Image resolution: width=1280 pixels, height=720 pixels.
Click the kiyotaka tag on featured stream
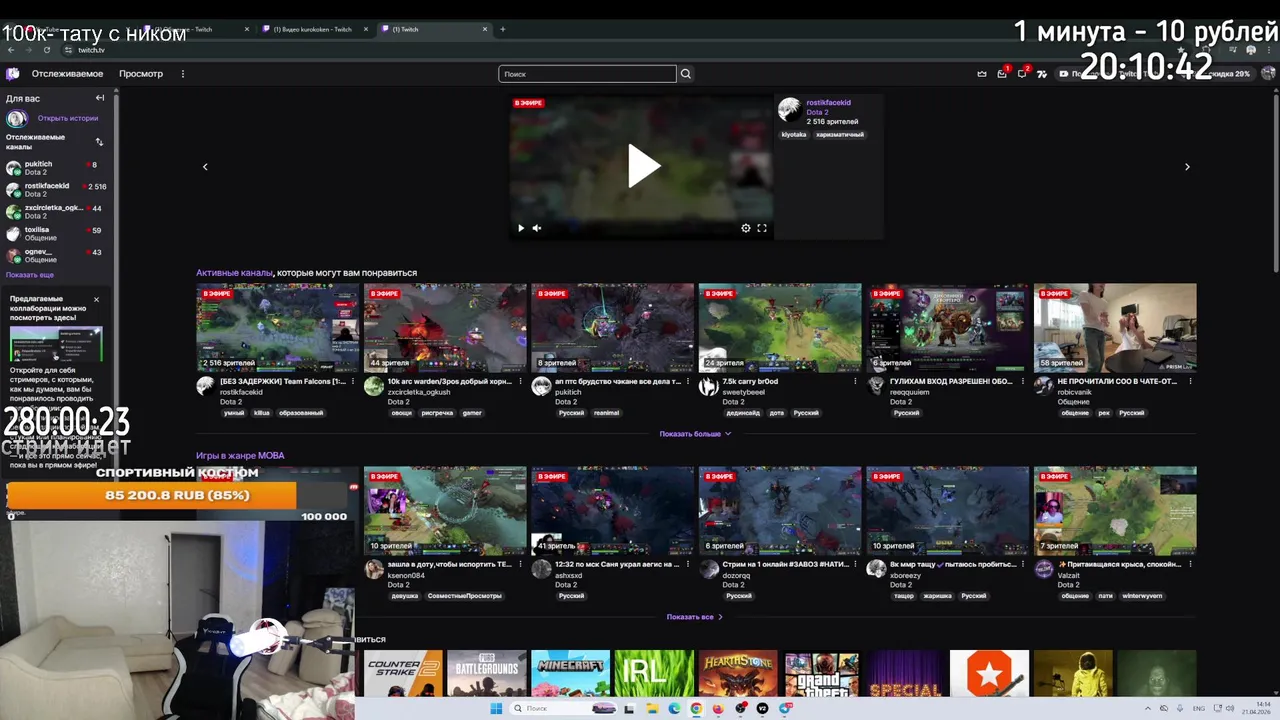[x=794, y=134]
